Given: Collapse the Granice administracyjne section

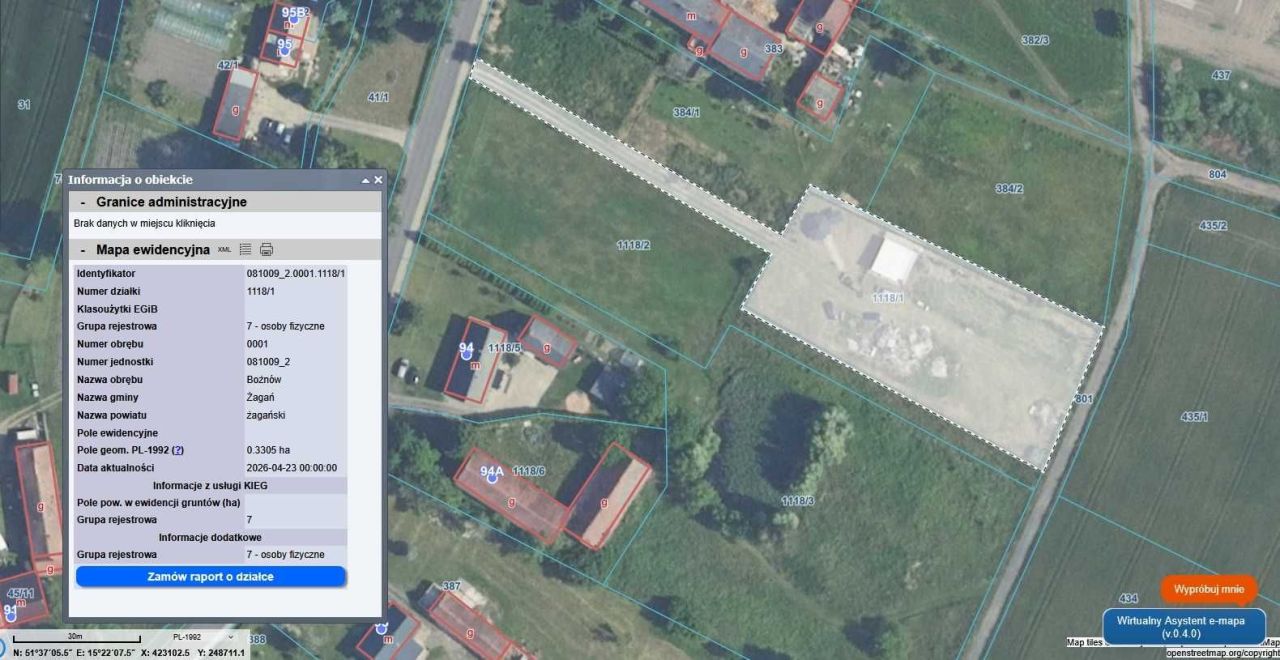Looking at the screenshot, I should [82, 201].
